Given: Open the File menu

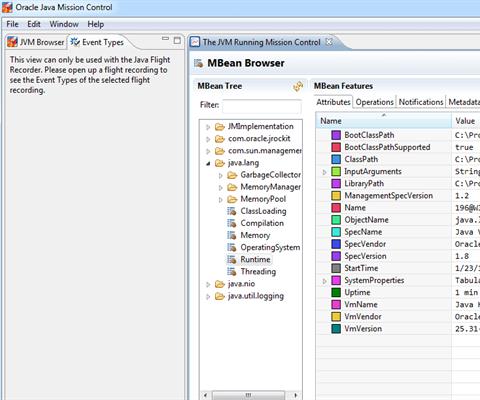Looking at the screenshot, I should (12, 24).
